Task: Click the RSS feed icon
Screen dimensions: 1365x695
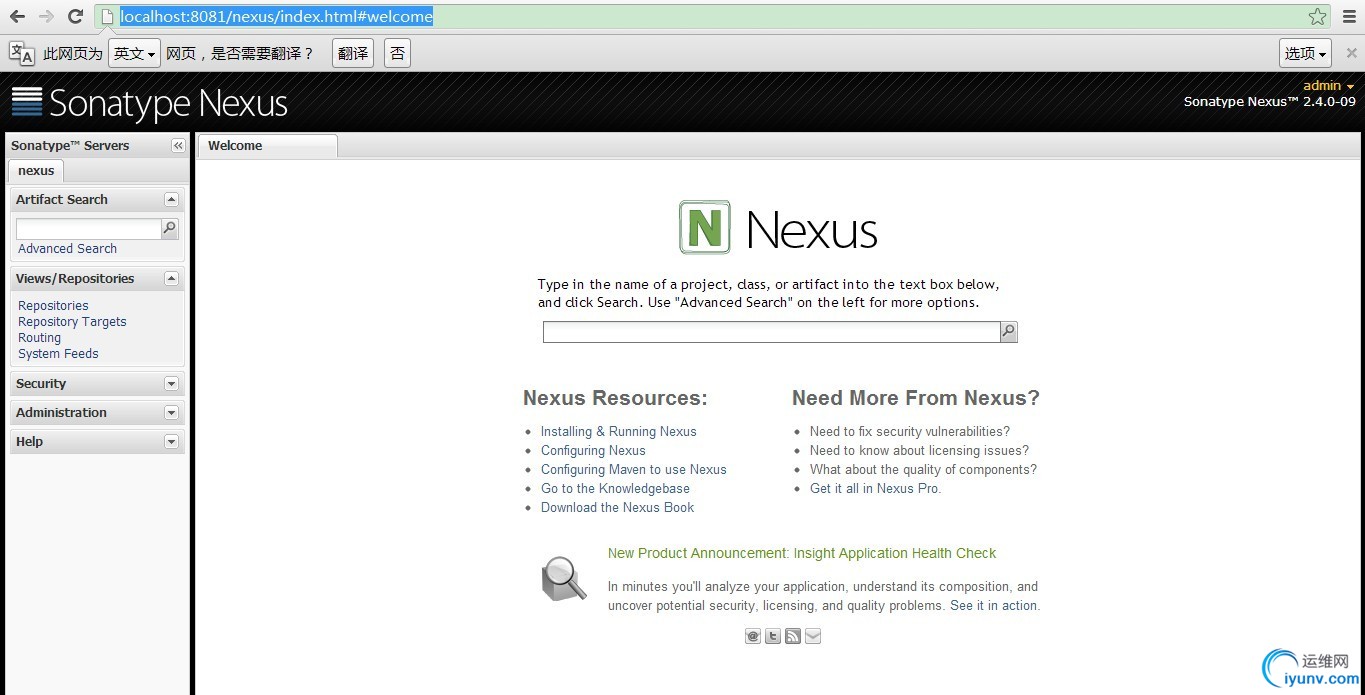Action: (x=793, y=636)
